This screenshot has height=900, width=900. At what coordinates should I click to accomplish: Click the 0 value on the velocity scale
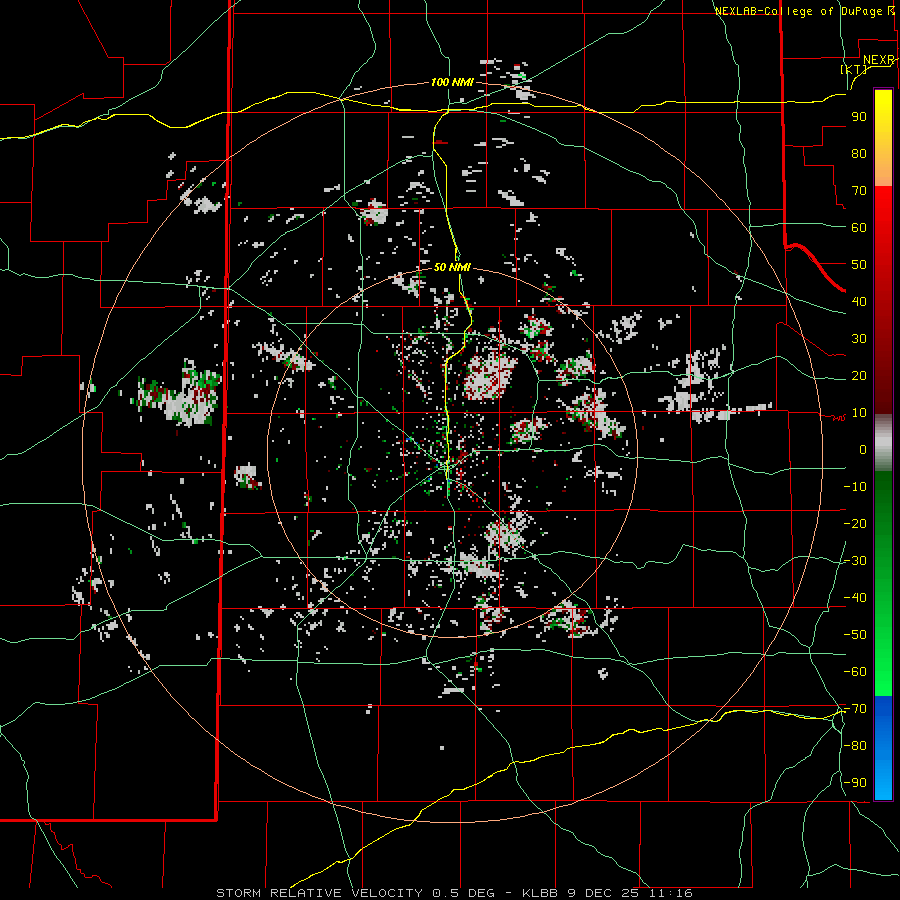coord(863,449)
